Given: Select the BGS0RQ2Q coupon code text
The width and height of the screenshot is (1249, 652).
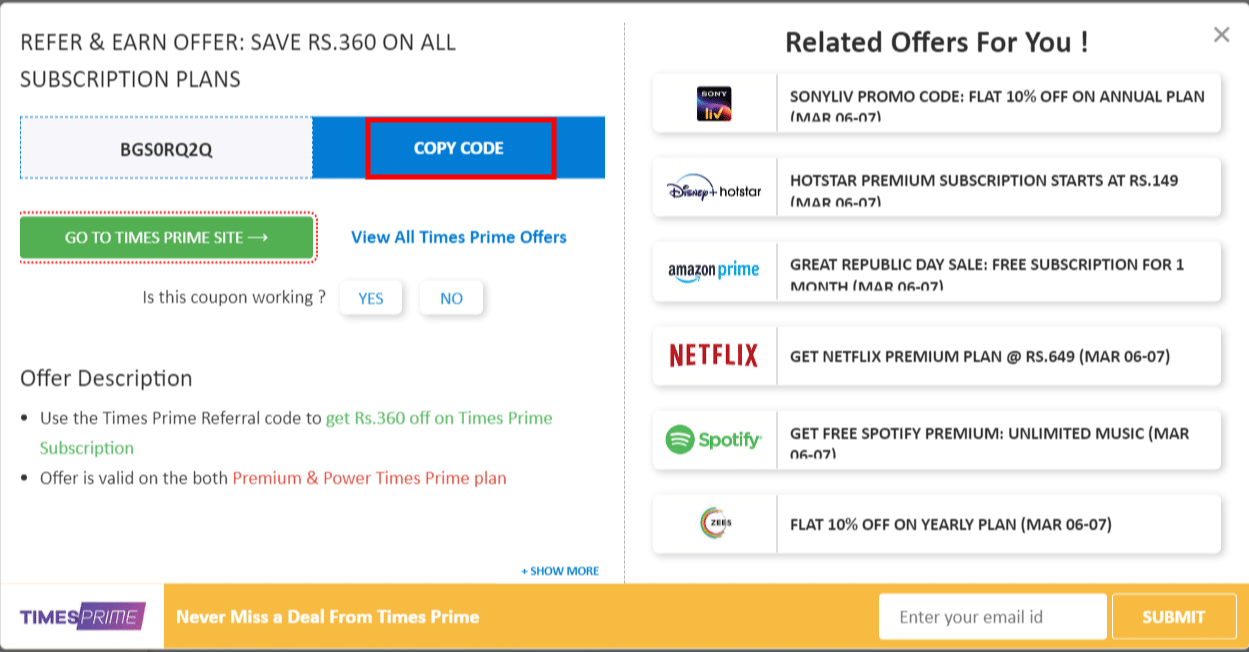Looking at the screenshot, I should click(164, 147).
